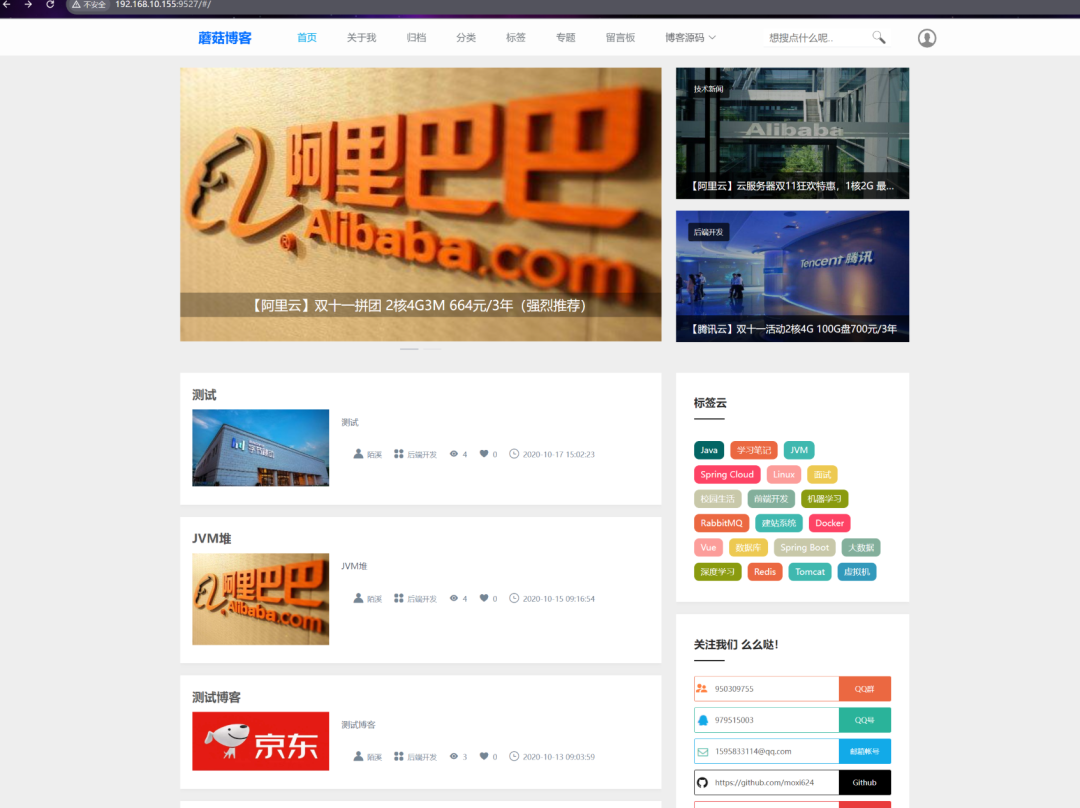Click the GitHub octocat icon

(703, 783)
